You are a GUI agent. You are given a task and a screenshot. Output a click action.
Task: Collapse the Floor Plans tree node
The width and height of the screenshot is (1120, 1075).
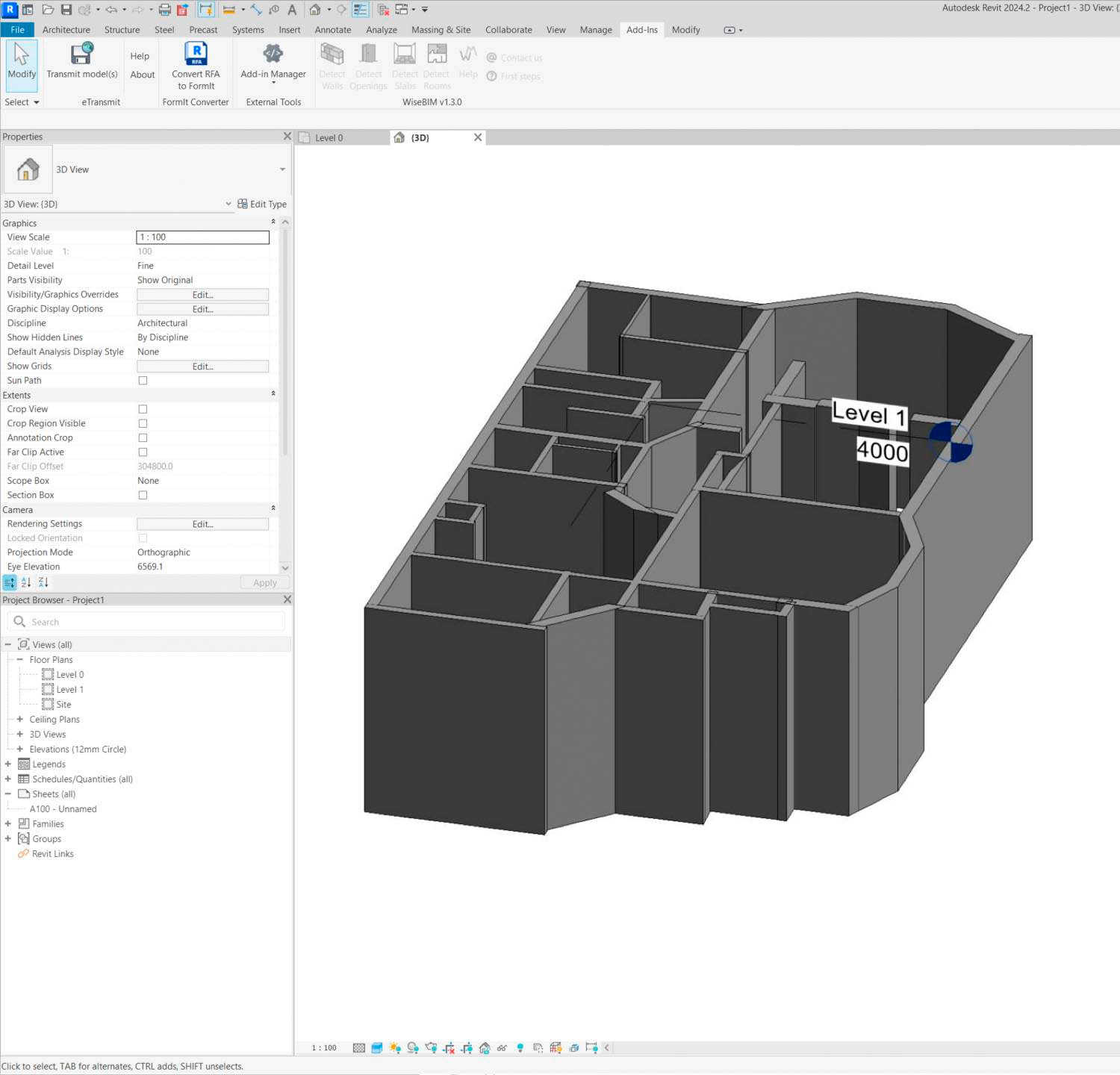point(19,659)
